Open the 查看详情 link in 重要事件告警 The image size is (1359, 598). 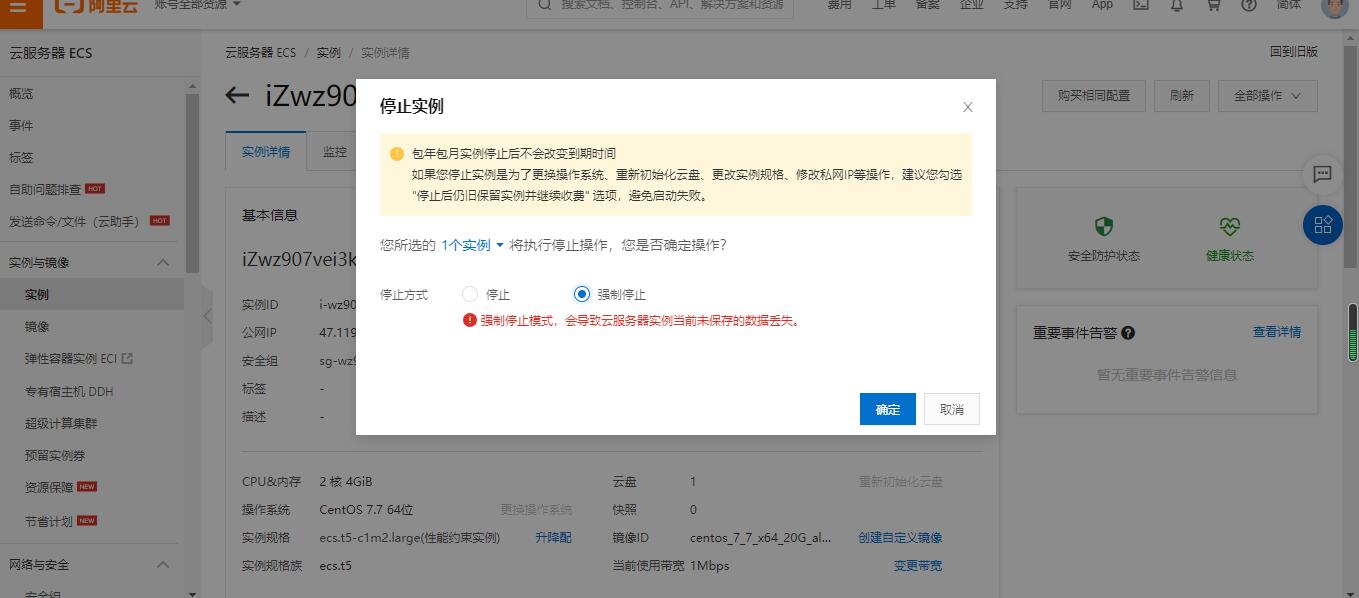pos(1277,332)
